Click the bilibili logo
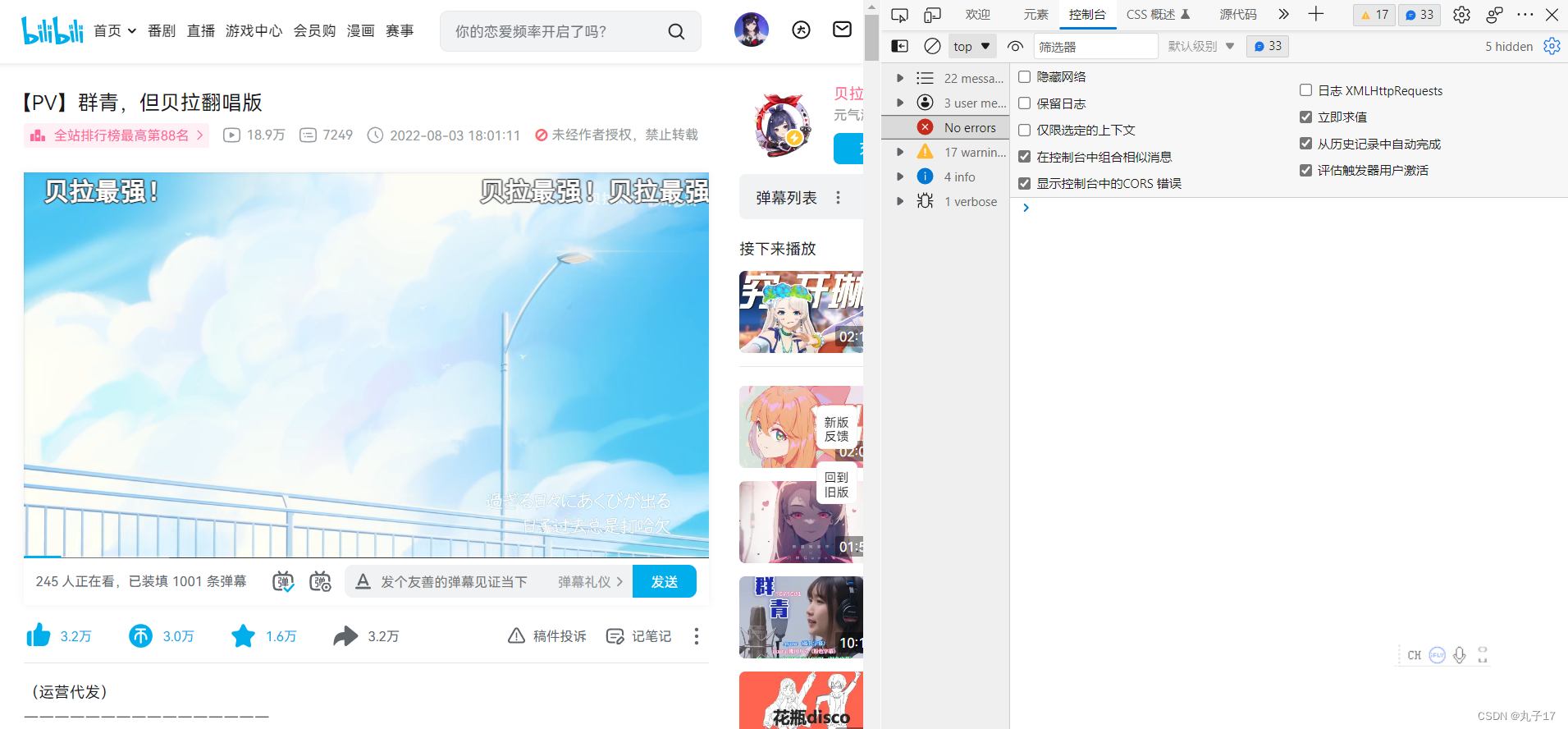The height and width of the screenshot is (729, 1568). (x=53, y=30)
